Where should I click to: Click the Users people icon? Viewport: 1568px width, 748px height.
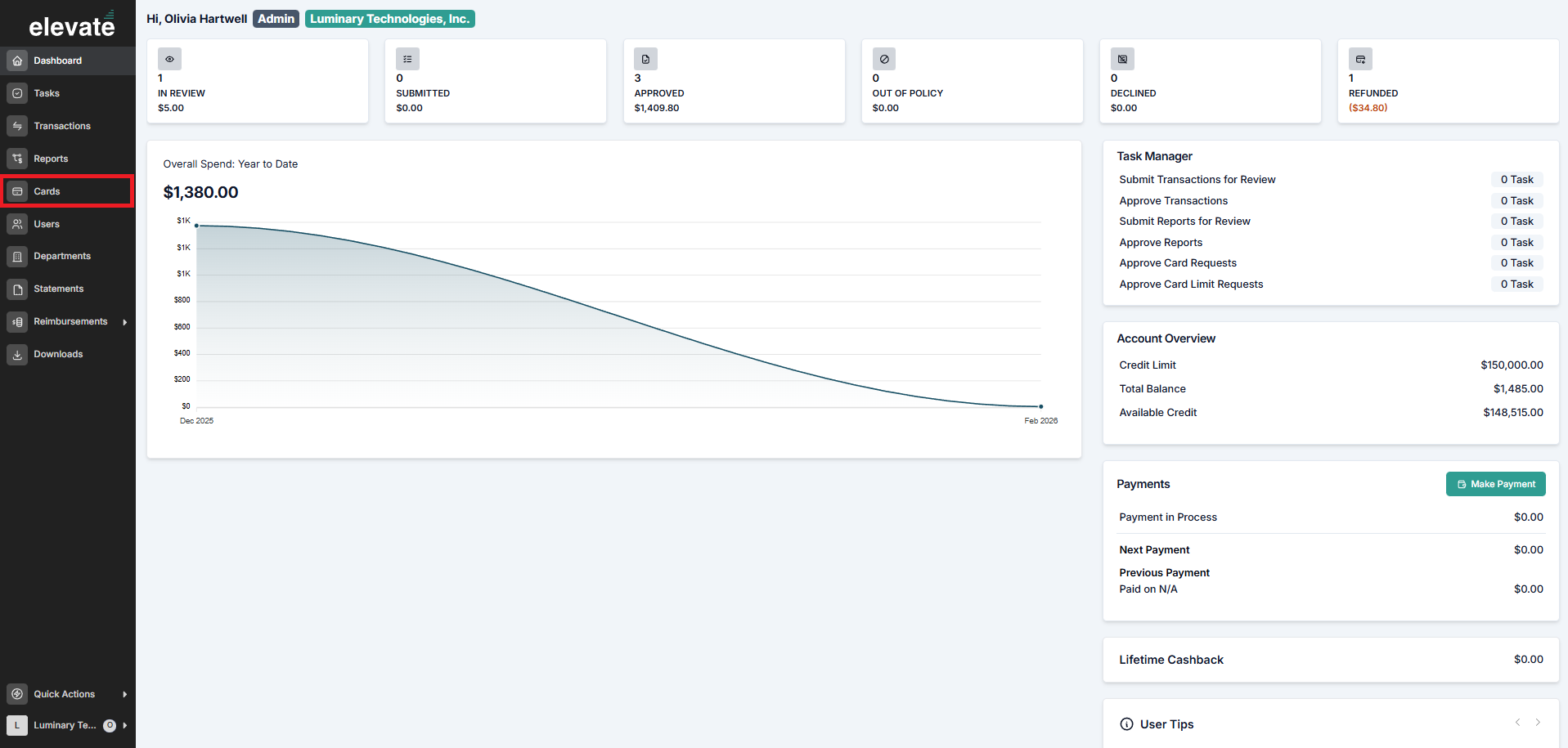(17, 224)
